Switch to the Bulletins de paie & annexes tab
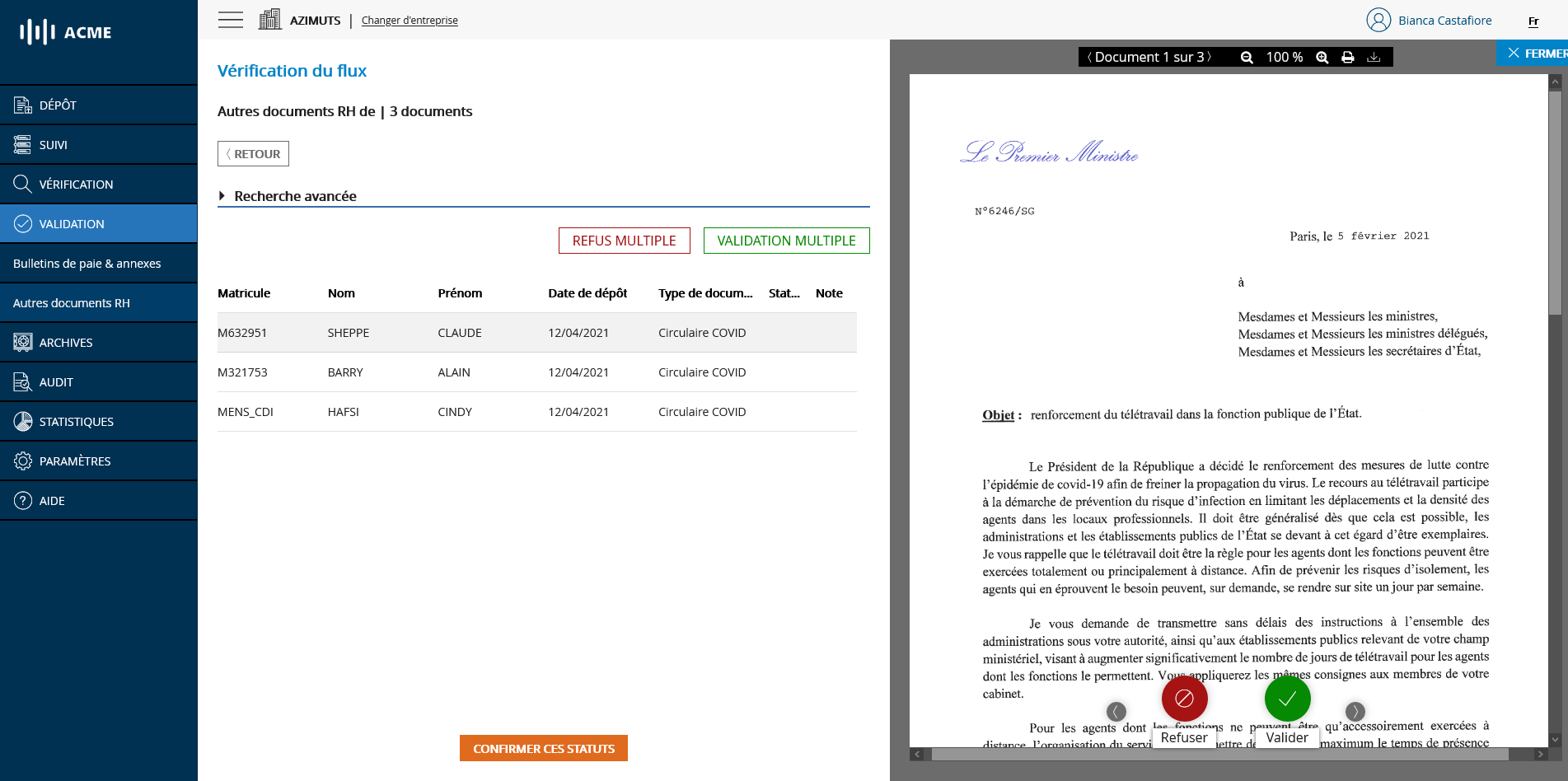 (x=87, y=263)
